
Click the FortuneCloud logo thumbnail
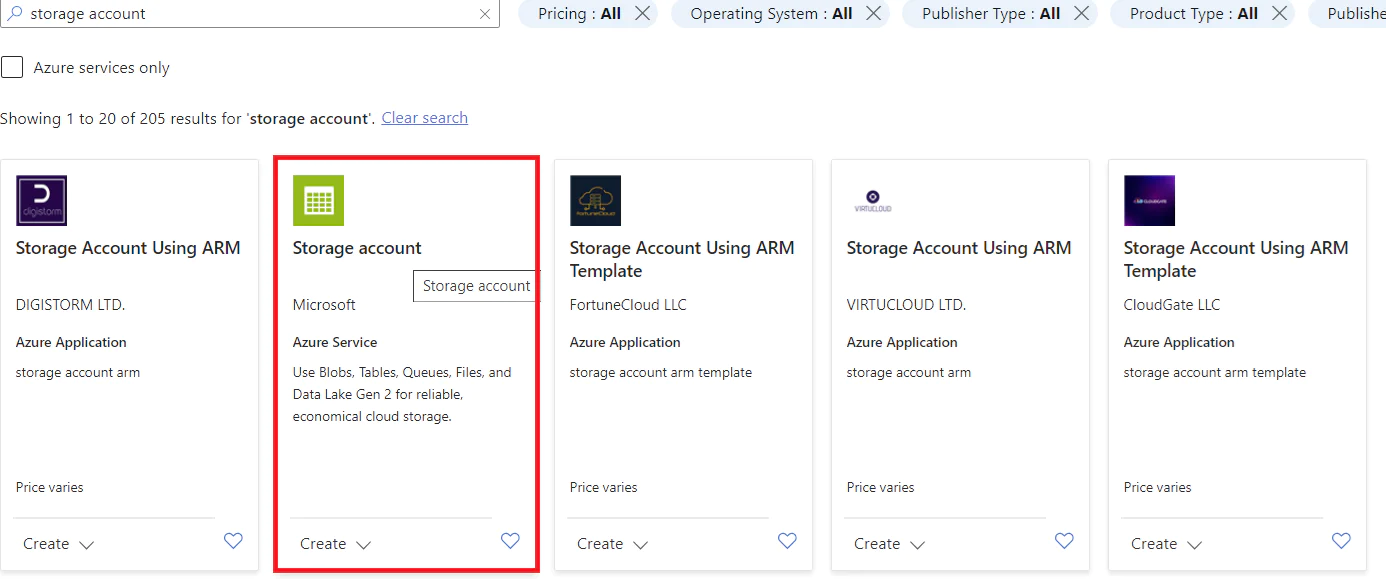point(595,200)
